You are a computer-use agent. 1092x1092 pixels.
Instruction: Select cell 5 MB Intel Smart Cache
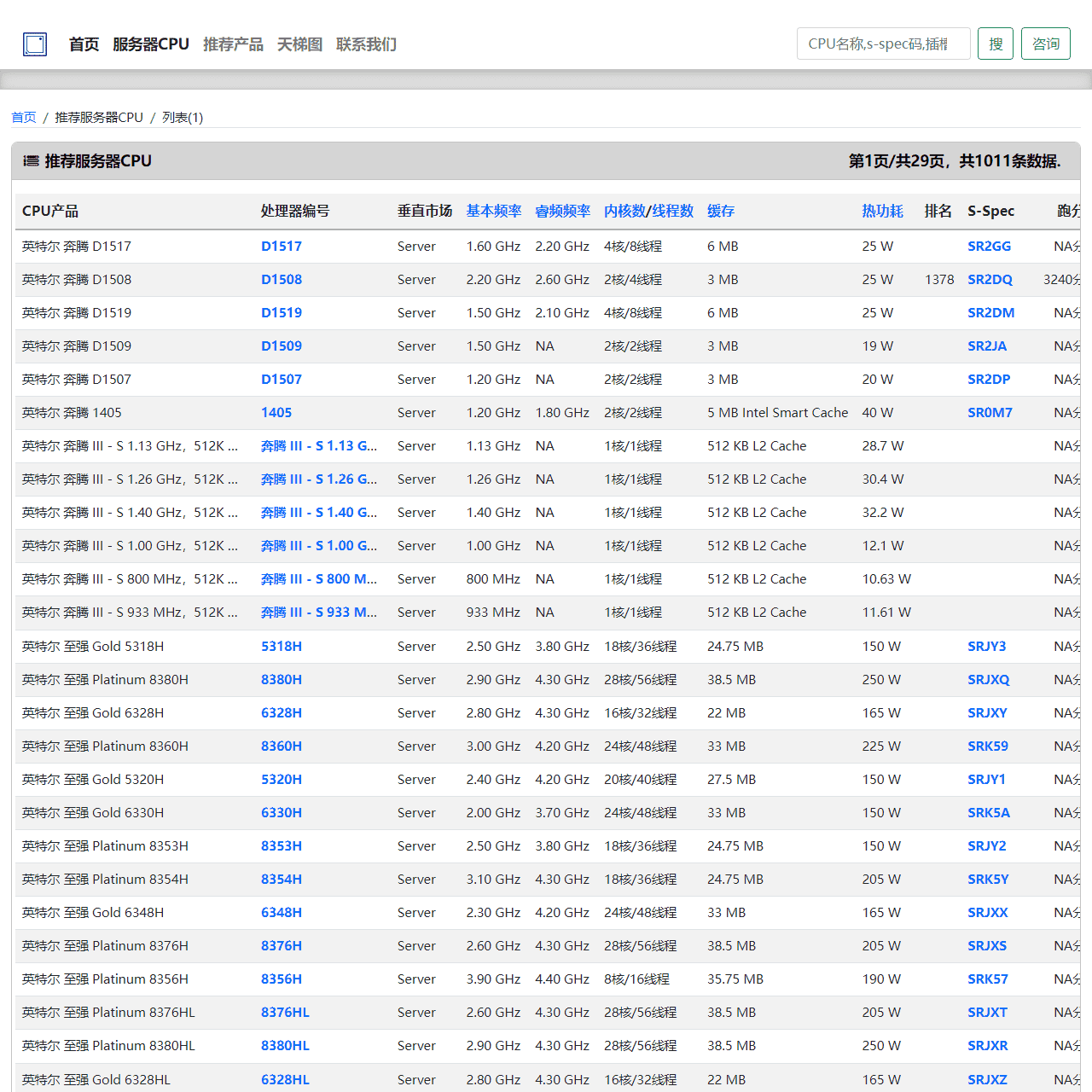point(778,412)
